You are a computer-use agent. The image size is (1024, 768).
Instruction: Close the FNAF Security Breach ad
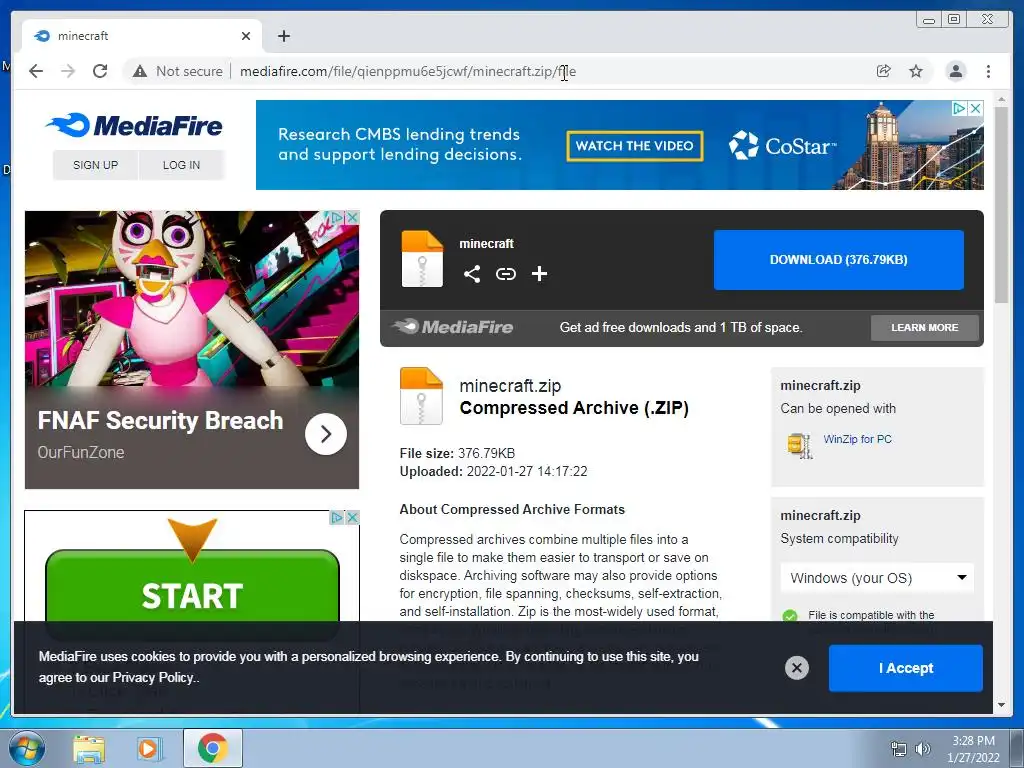tap(352, 217)
